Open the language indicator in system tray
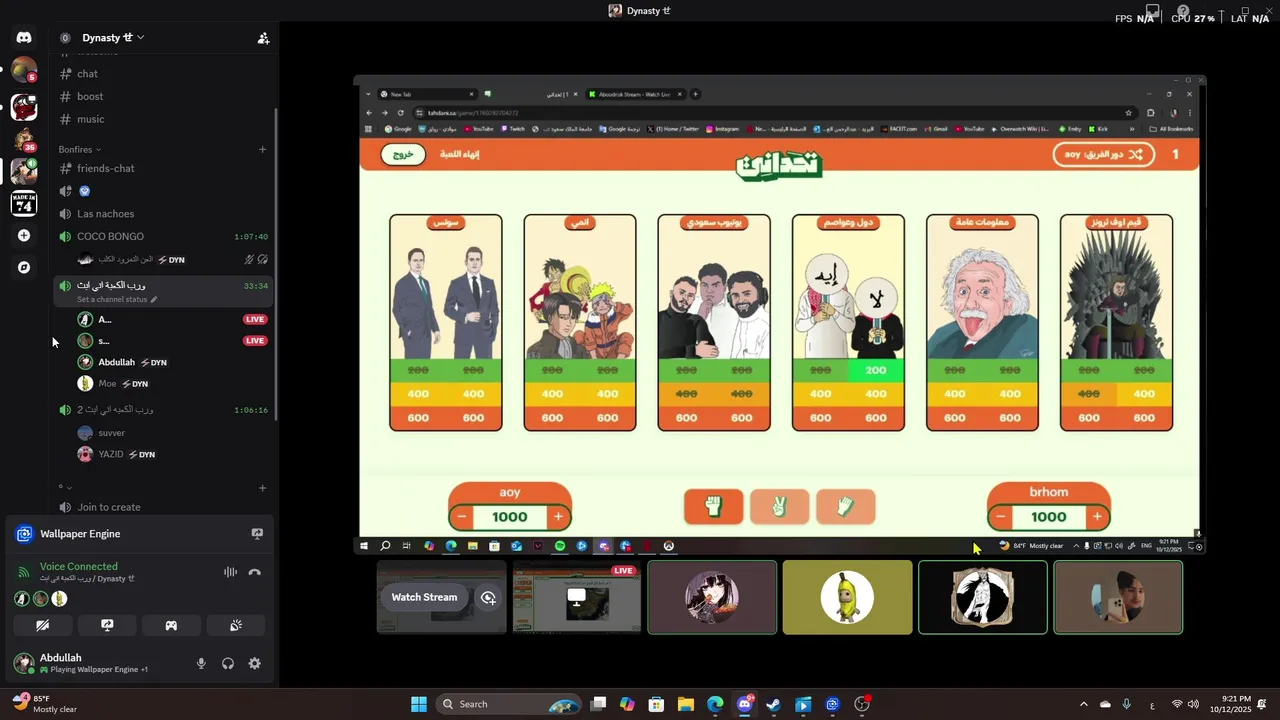The width and height of the screenshot is (1280, 720). [x=1152, y=704]
